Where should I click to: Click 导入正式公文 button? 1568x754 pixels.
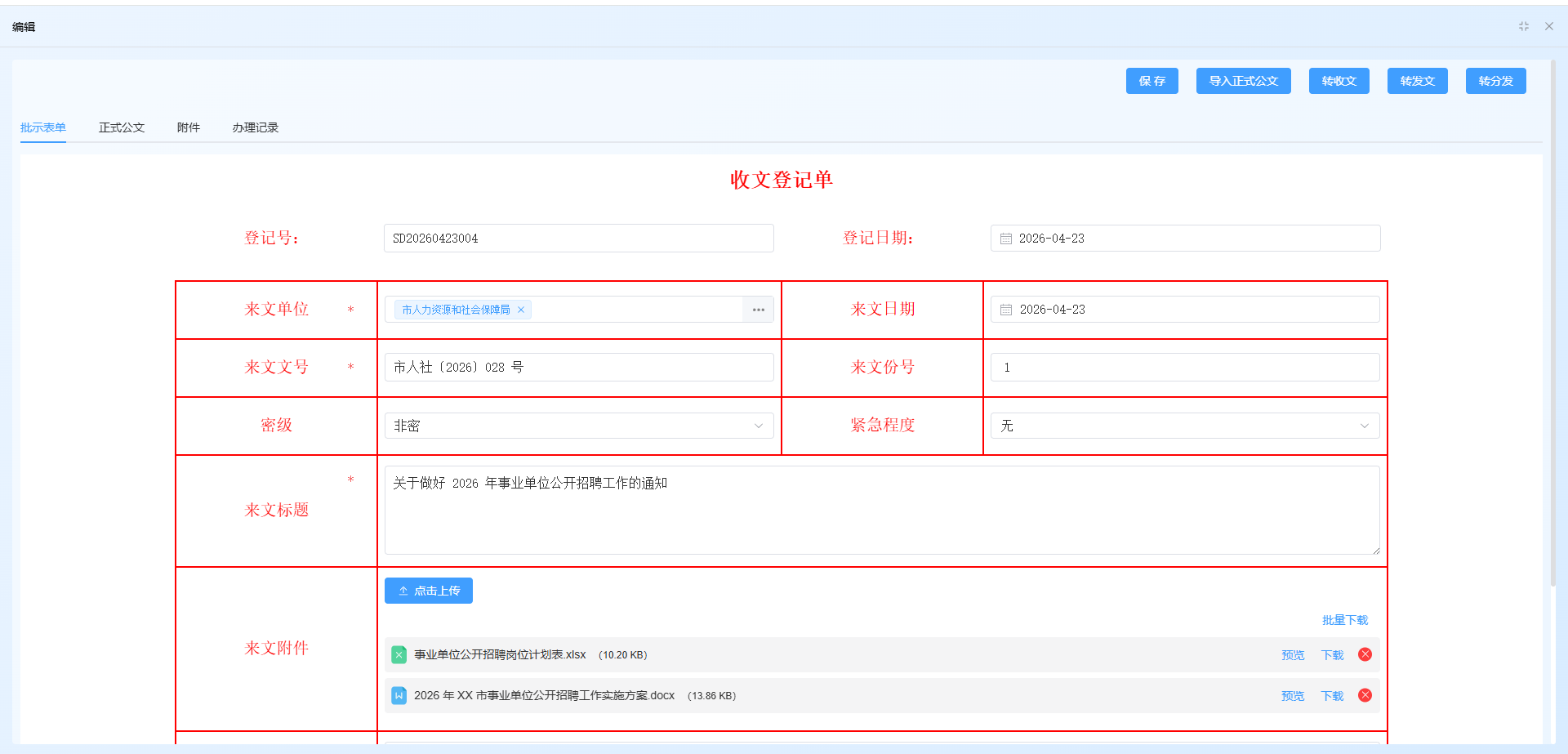1243,81
